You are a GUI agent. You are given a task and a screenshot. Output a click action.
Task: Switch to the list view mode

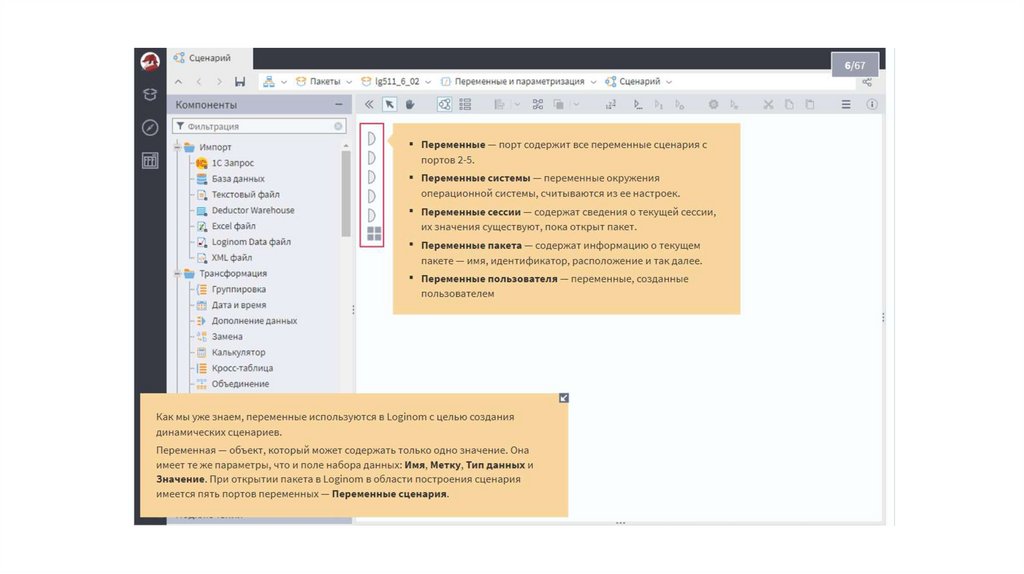(x=465, y=104)
